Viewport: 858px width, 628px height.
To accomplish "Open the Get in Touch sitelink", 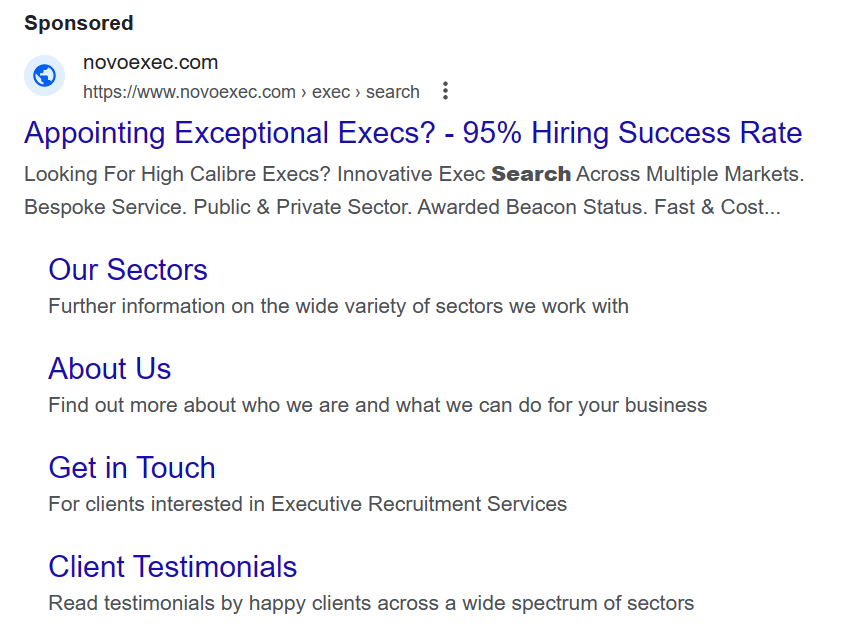I will [132, 468].
